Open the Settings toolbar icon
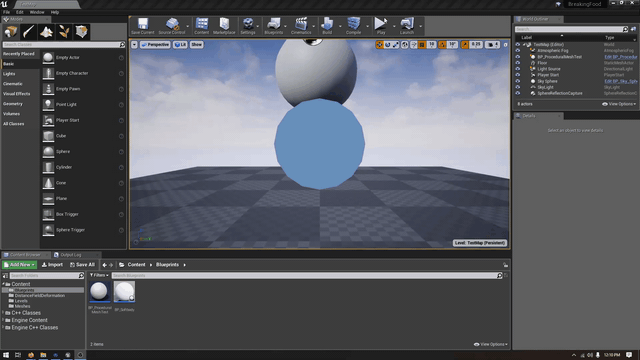 click(248, 26)
